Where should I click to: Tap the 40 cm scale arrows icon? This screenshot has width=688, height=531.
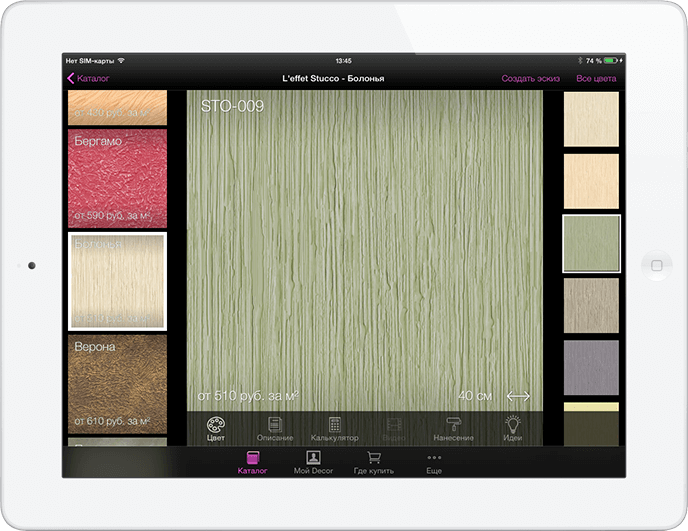pyautogui.click(x=517, y=396)
